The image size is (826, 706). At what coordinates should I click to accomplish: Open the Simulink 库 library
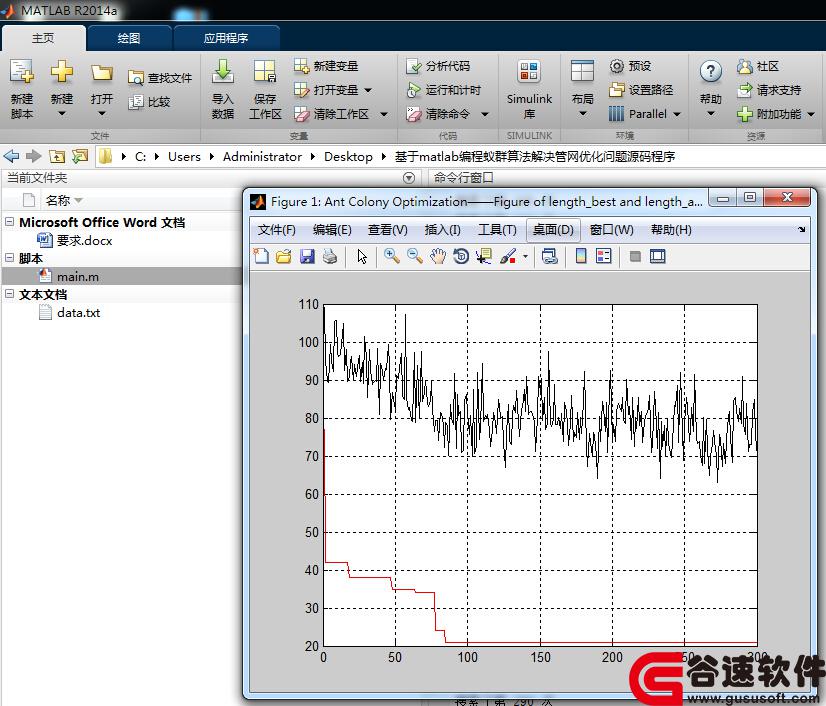click(529, 89)
